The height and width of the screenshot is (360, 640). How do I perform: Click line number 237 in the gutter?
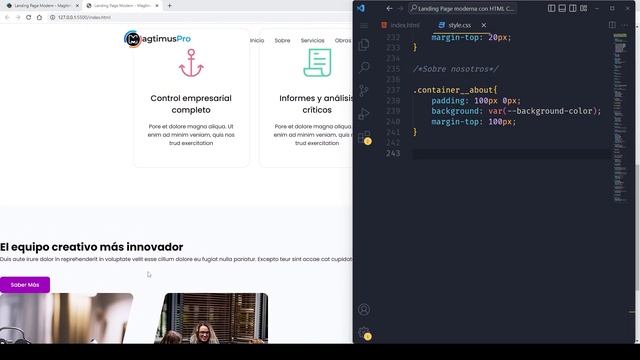393,90
